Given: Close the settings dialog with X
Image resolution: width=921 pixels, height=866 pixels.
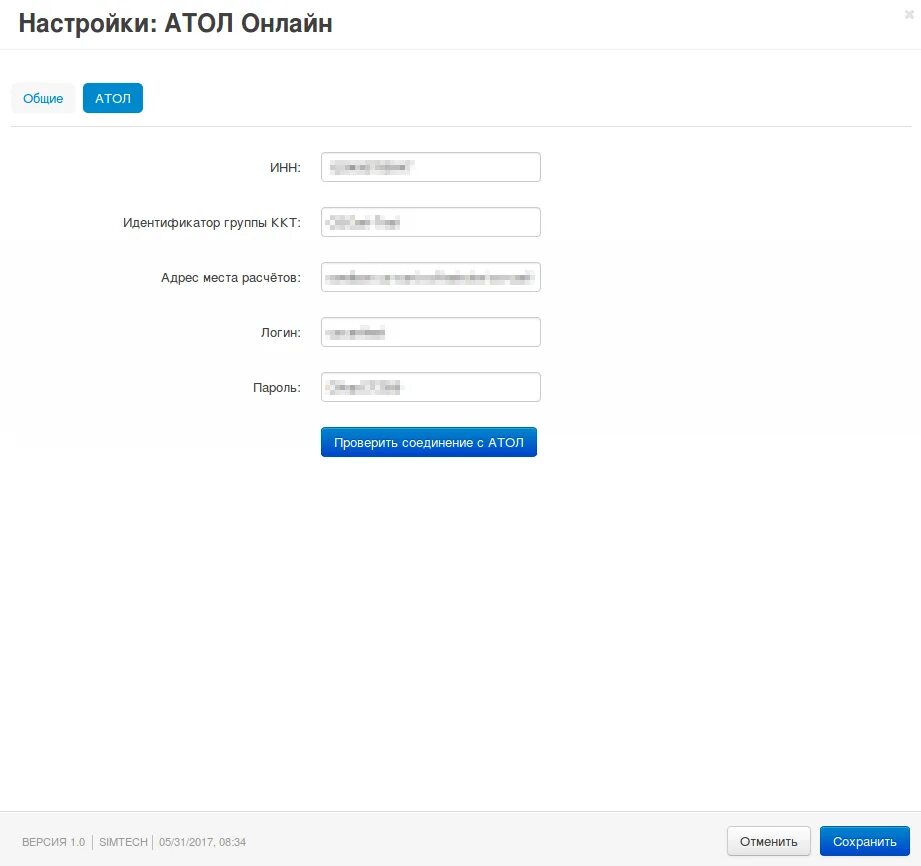Looking at the screenshot, I should click(909, 15).
